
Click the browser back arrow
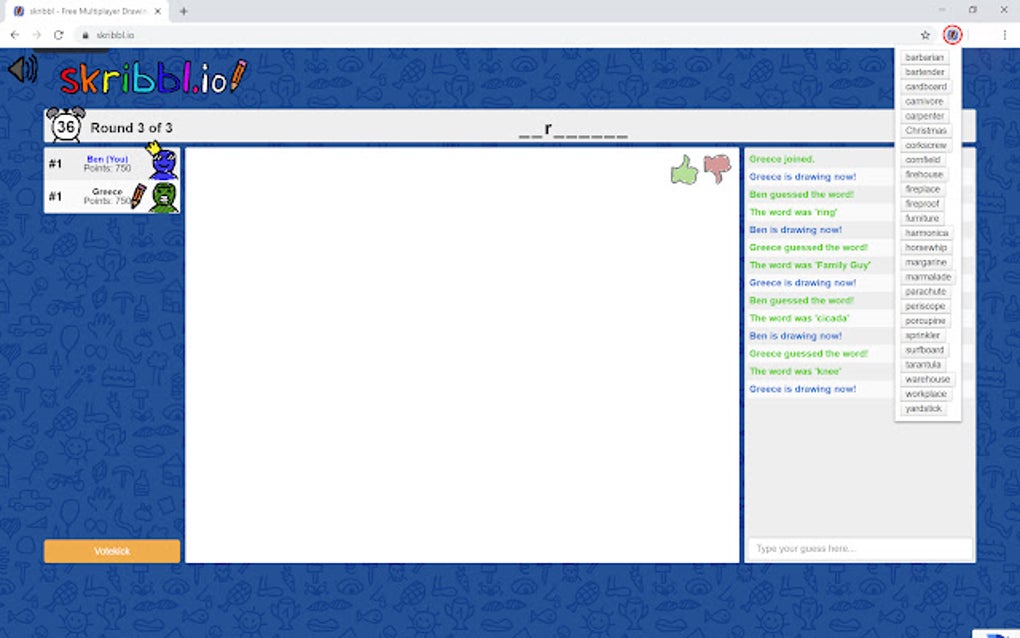tap(14, 33)
